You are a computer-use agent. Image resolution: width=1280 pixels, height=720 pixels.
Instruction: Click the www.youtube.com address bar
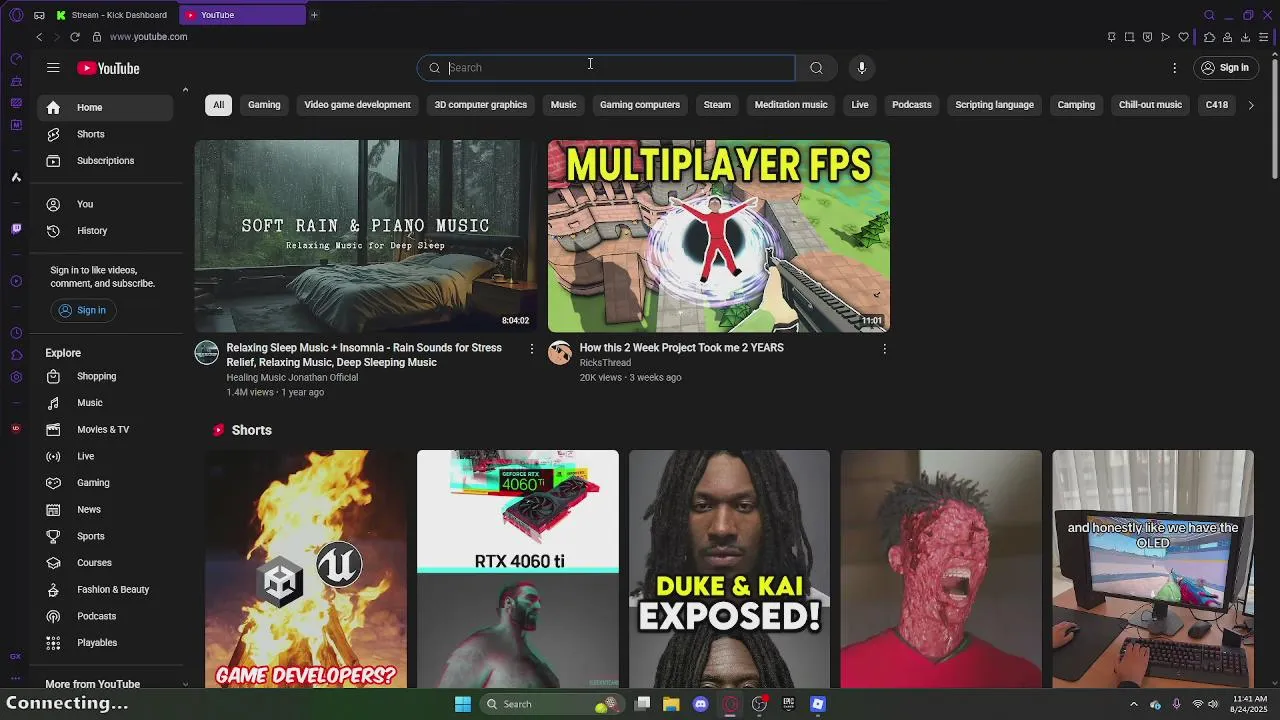point(148,37)
